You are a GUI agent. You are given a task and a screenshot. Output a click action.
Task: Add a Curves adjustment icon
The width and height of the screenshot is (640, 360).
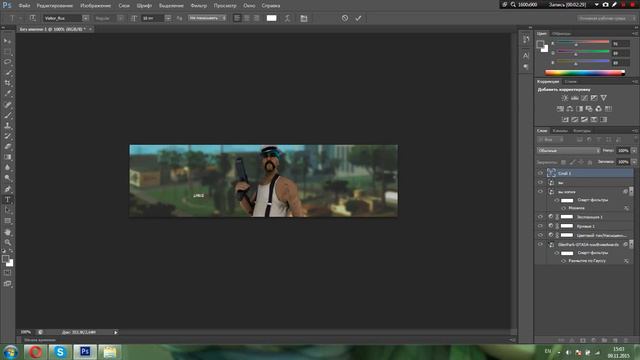tap(584, 98)
